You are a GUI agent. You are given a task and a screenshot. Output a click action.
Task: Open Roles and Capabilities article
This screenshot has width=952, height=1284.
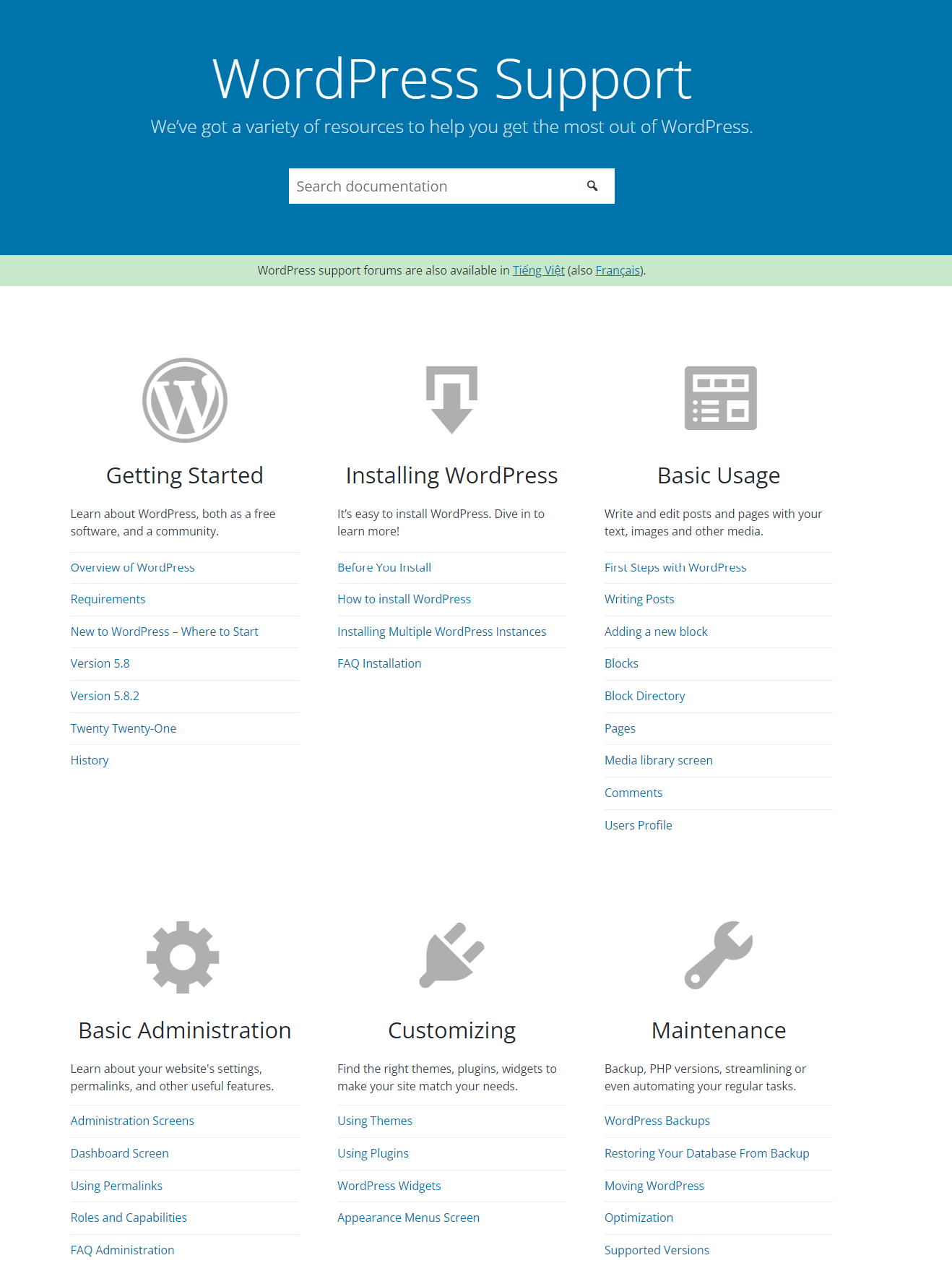(129, 1218)
